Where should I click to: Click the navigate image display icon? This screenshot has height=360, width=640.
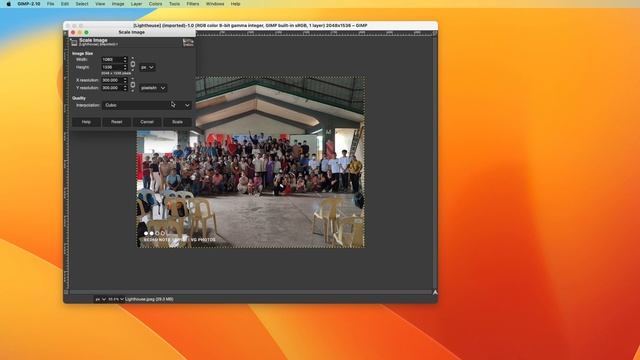[x=435, y=293]
